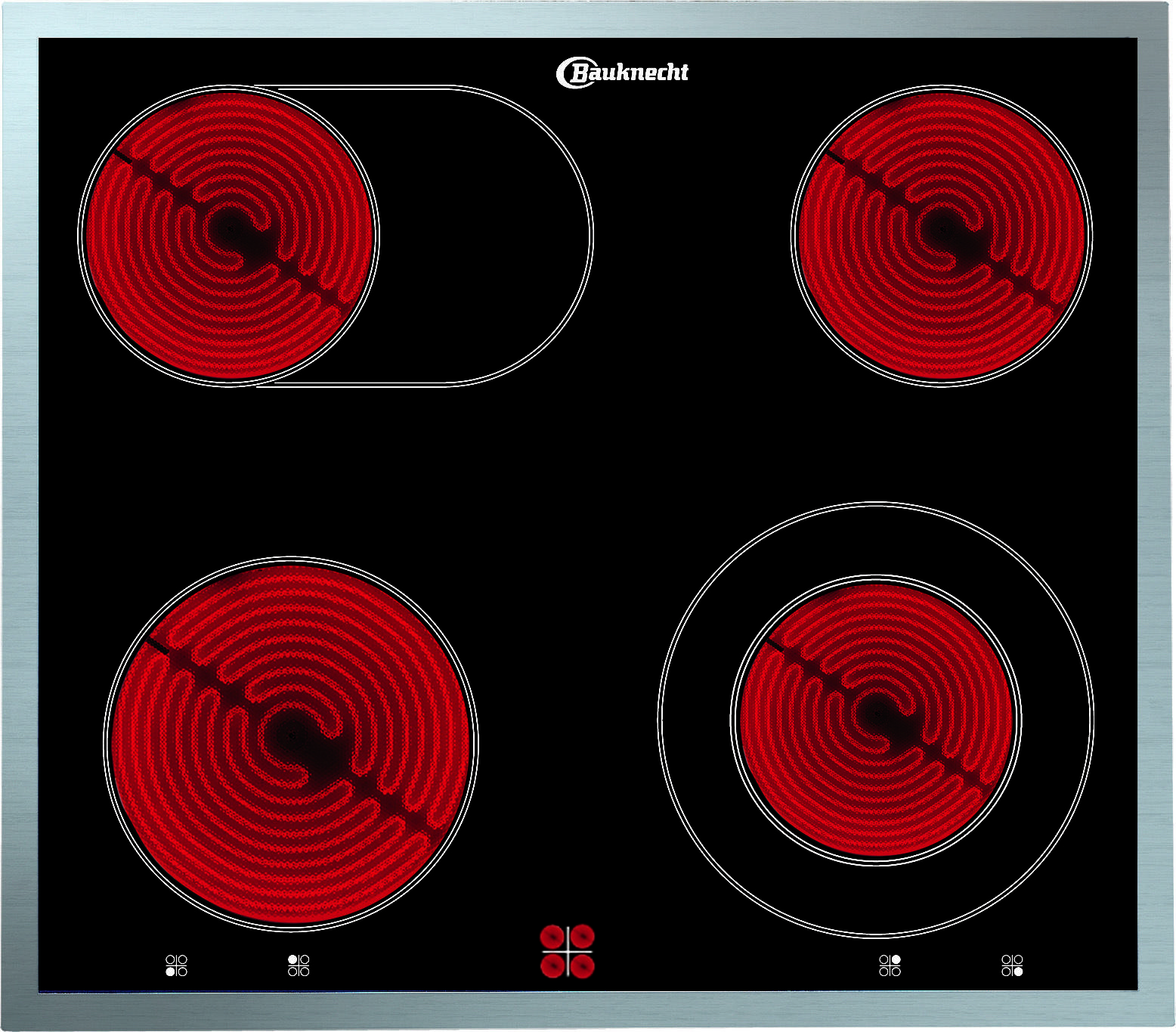Click the dark center of the rear-right burner
Screen dimensions: 1176x1032
tap(942, 228)
